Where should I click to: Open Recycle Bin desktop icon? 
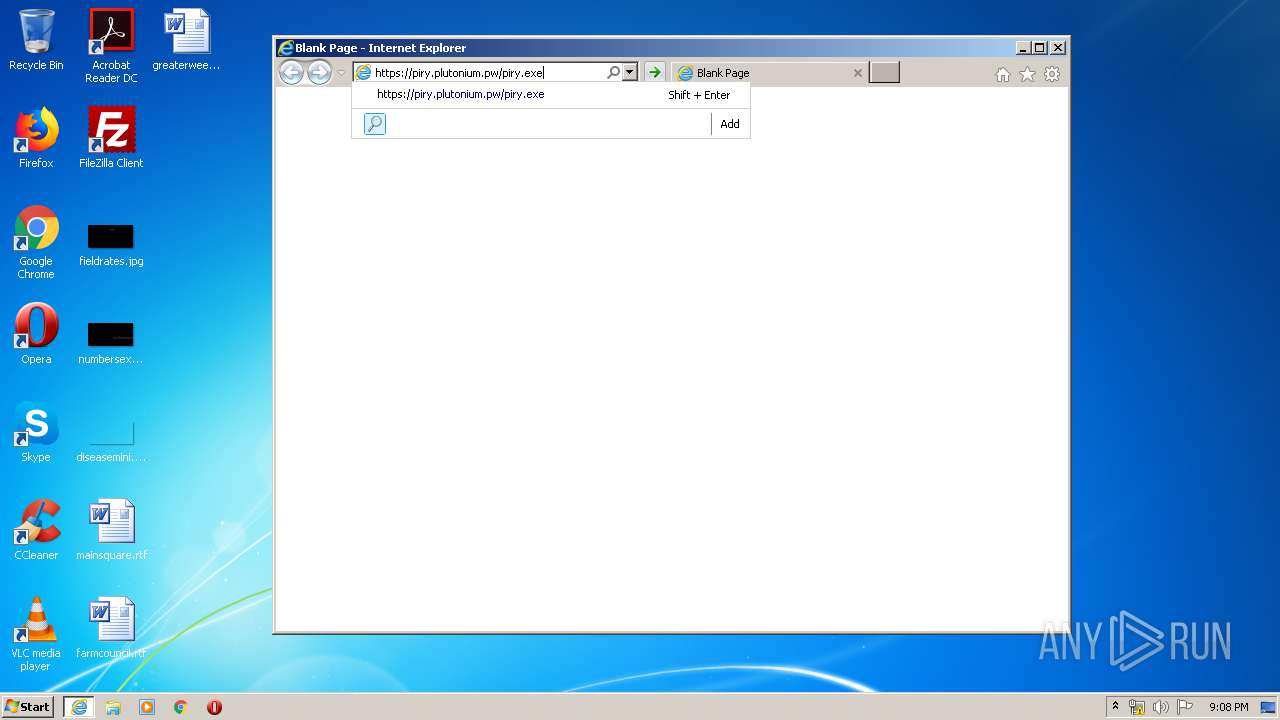(36, 40)
